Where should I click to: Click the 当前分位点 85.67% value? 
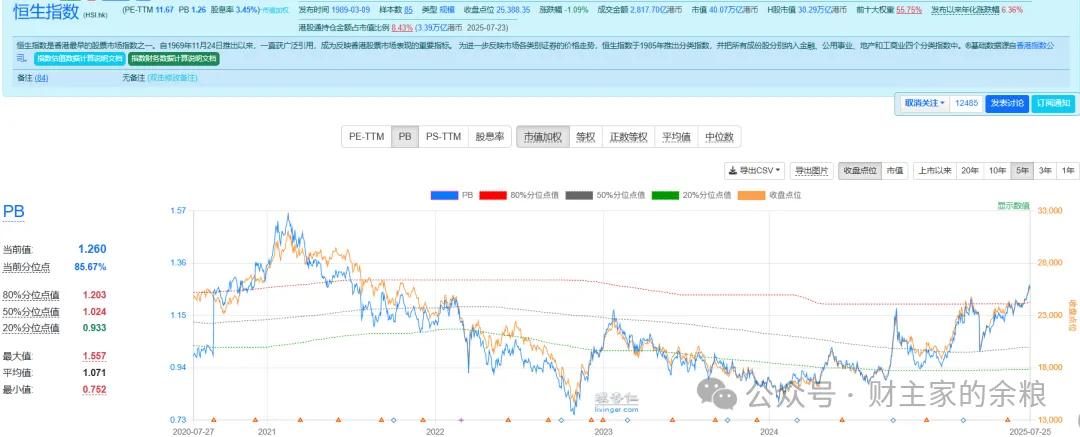tap(90, 267)
